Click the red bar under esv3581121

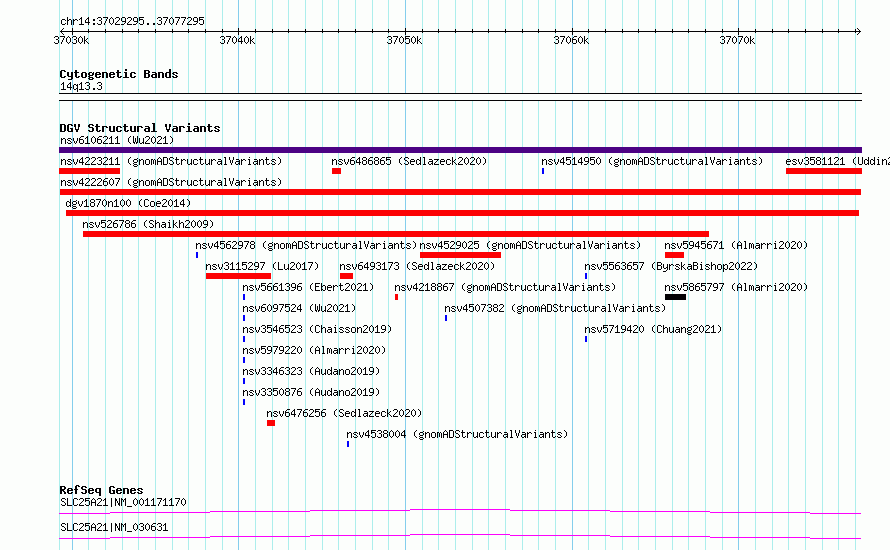click(x=824, y=171)
